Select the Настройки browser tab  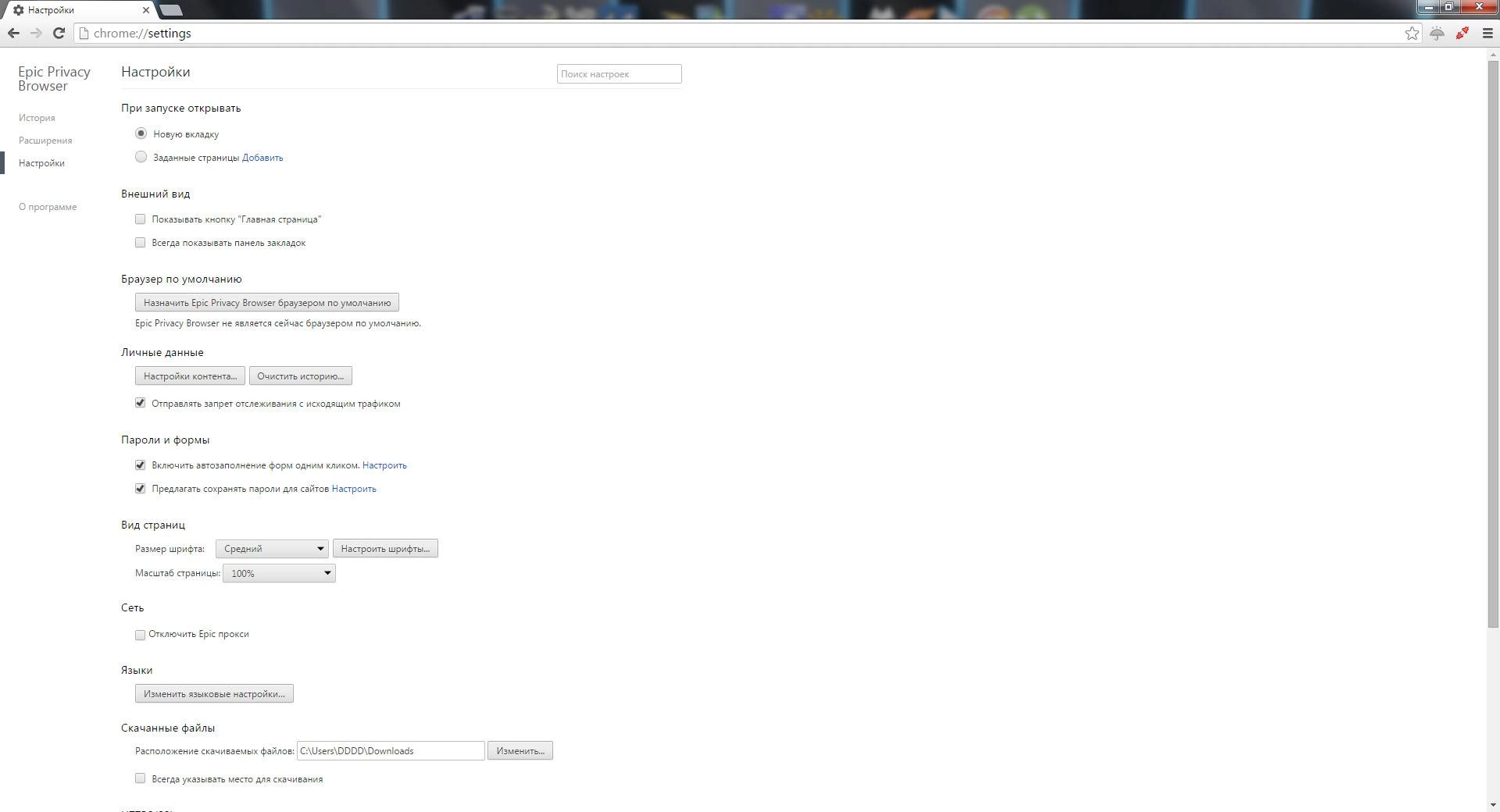click(78, 10)
